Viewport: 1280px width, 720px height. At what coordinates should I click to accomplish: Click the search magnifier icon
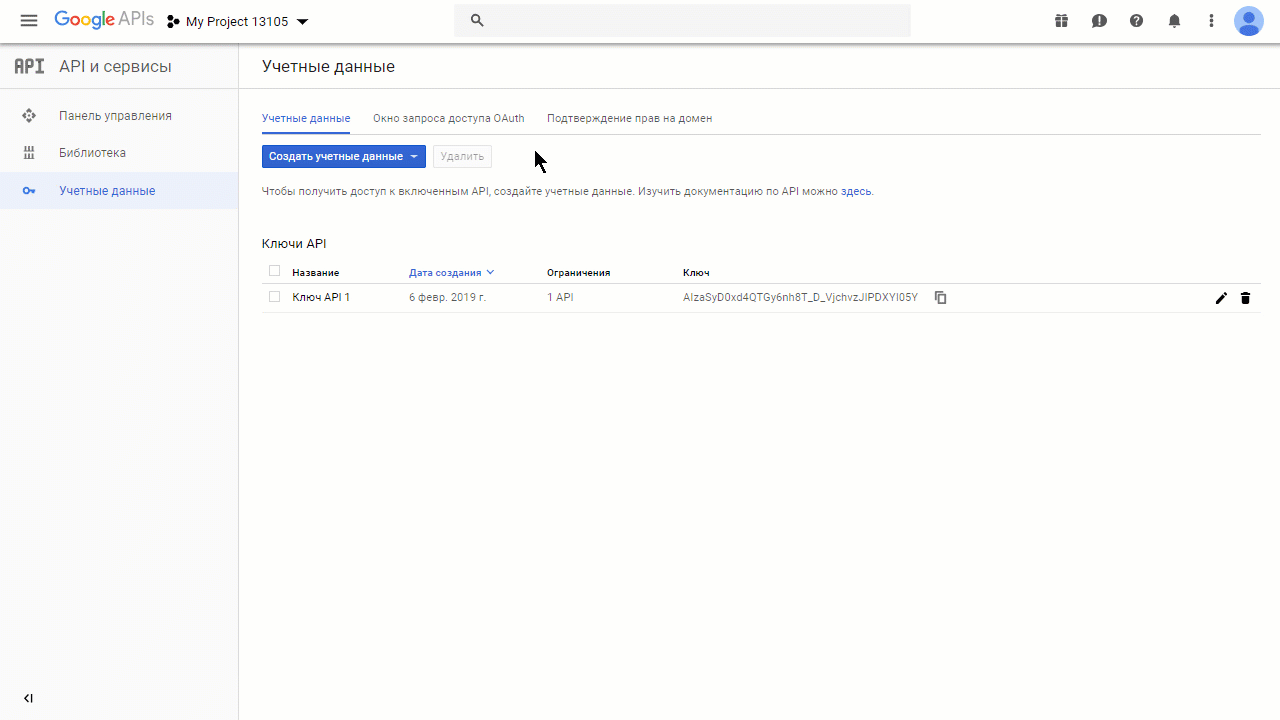coord(477,20)
